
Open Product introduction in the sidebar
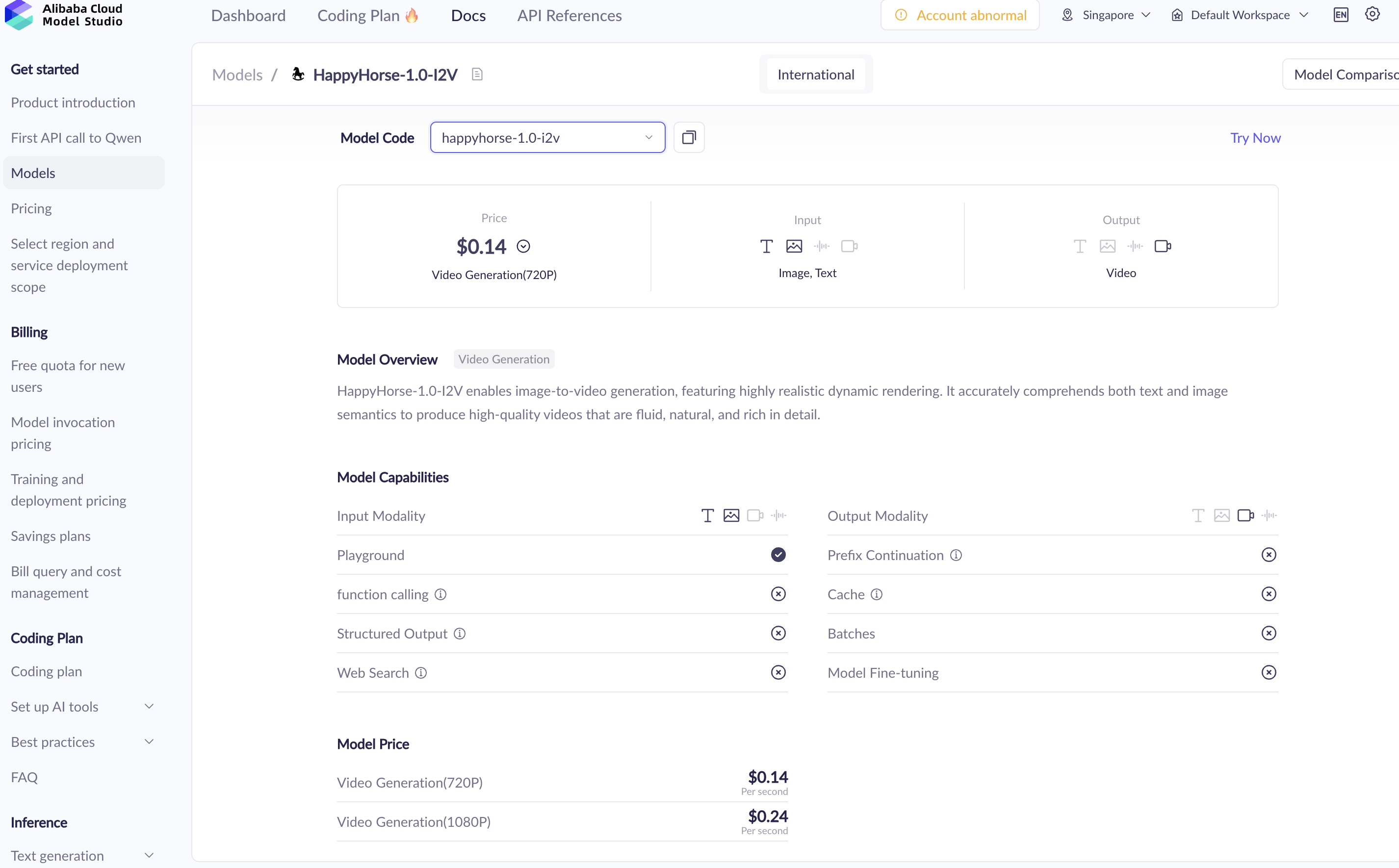[x=73, y=103]
